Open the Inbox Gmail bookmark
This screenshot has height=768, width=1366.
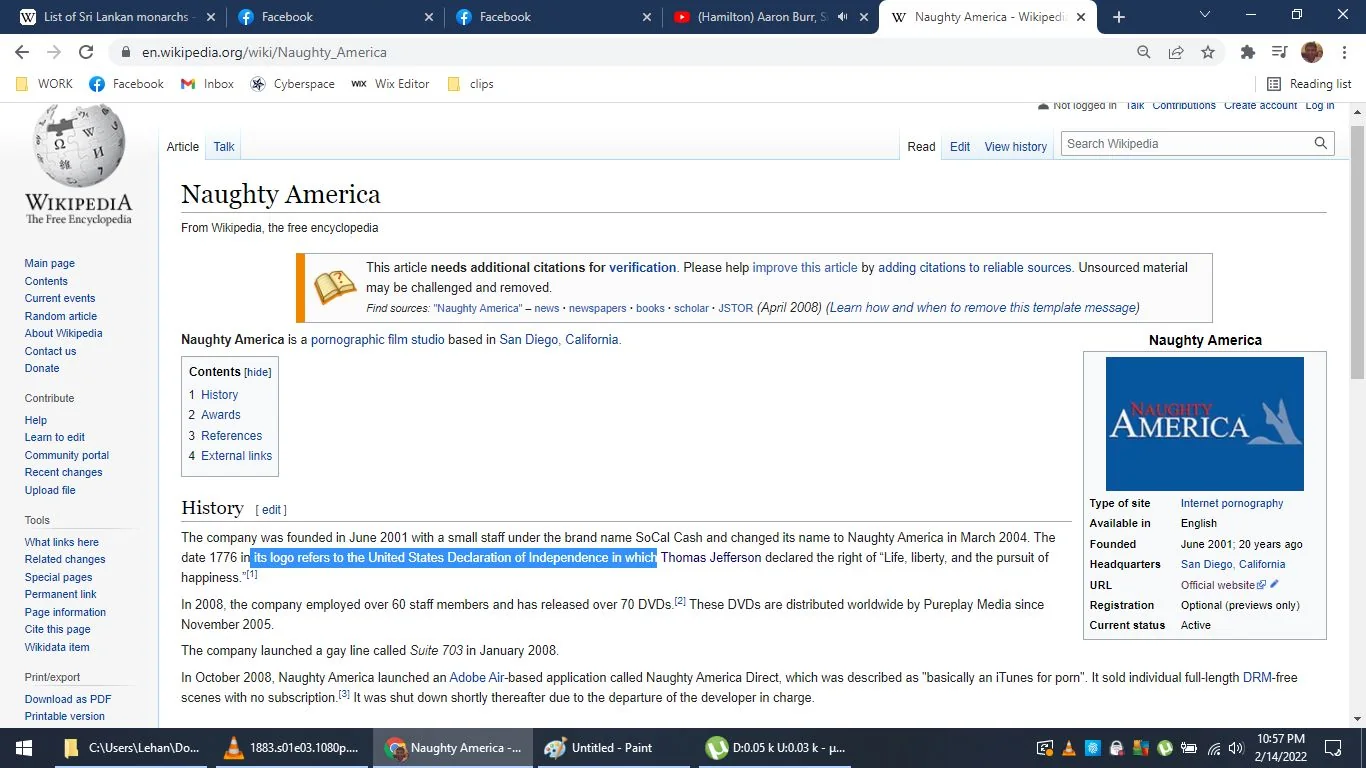point(207,84)
